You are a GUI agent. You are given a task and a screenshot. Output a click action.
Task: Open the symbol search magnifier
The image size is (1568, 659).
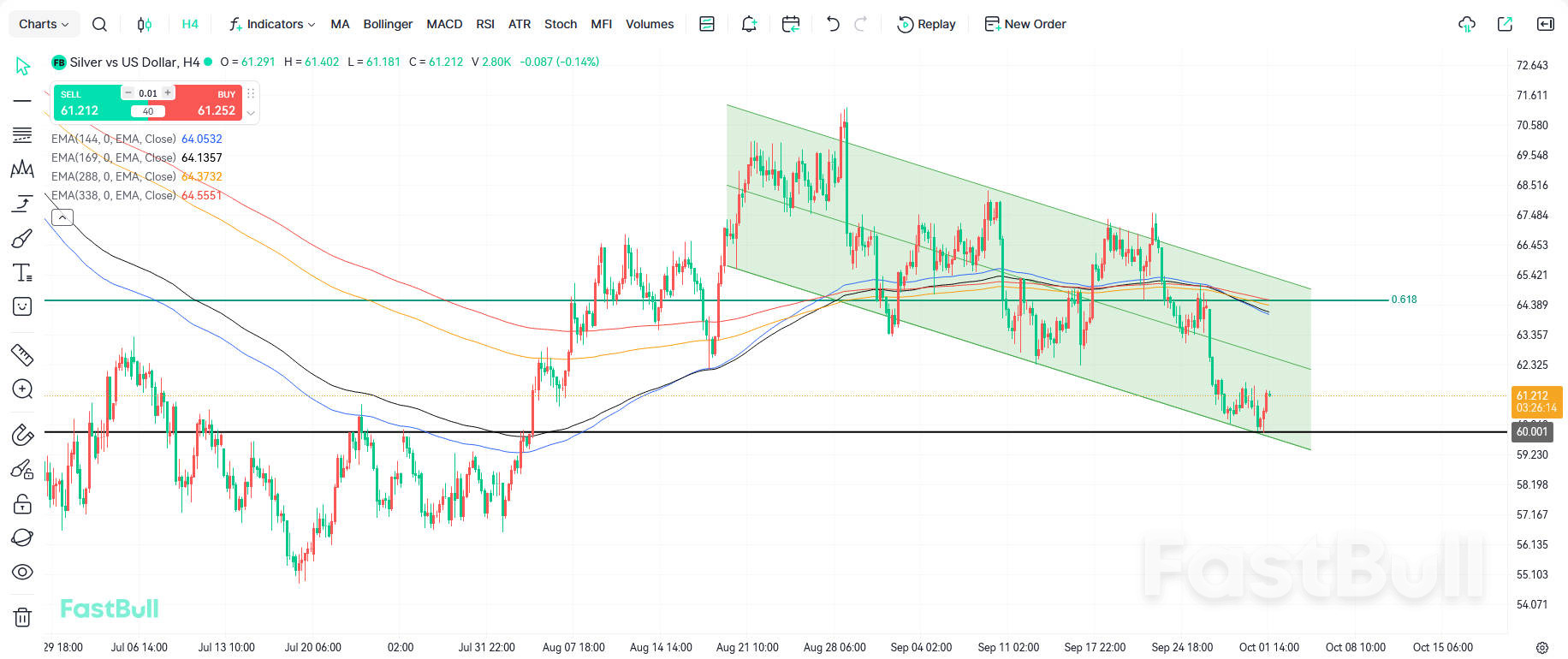(x=99, y=24)
